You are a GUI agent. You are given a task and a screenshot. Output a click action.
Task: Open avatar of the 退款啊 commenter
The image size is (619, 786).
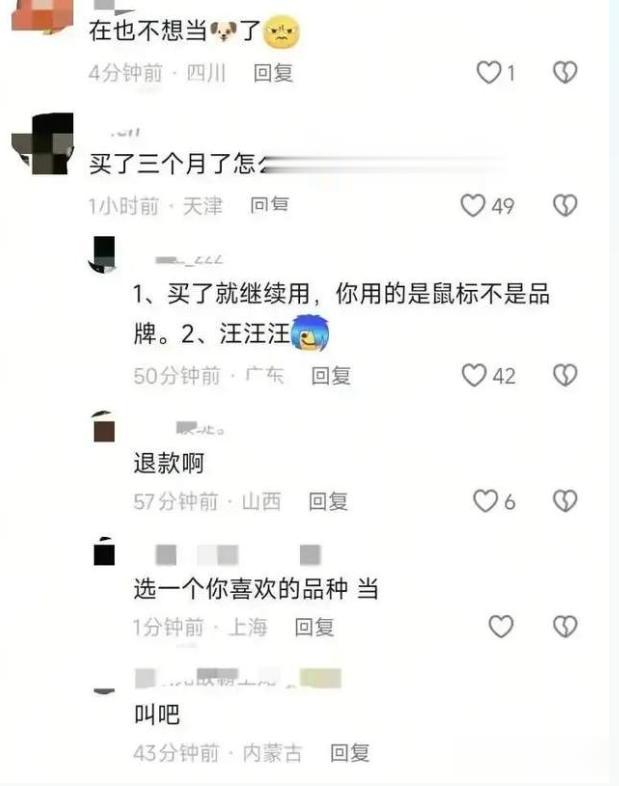tap(104, 427)
